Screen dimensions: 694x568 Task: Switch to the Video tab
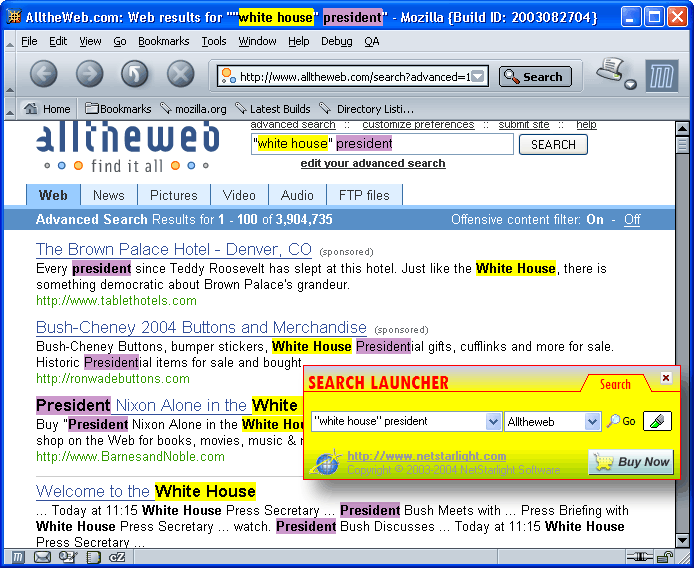point(239,195)
